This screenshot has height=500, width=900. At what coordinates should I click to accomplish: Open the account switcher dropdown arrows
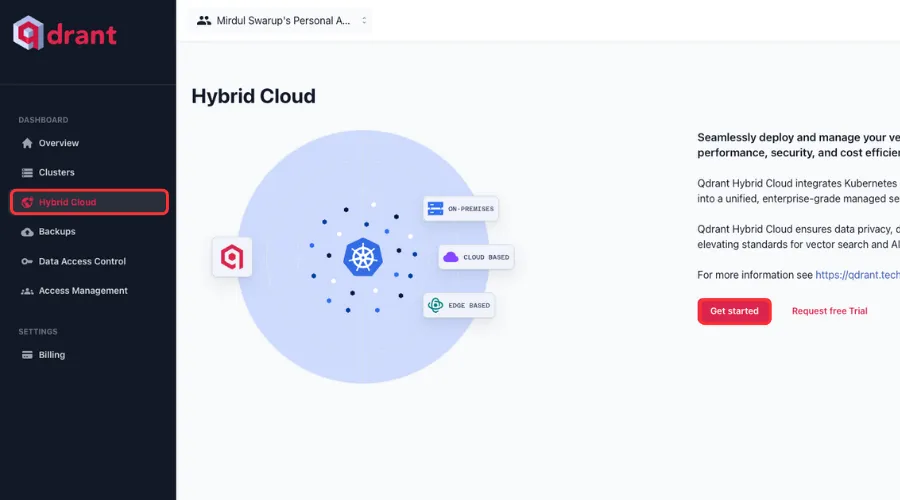tap(364, 21)
